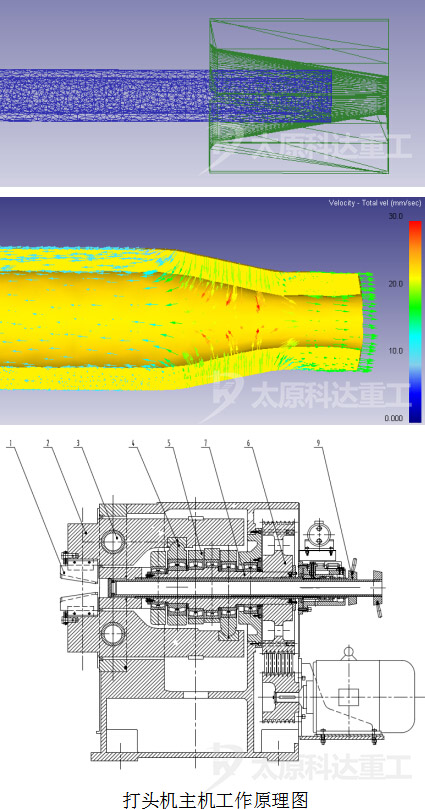Click the callout number 4 label
Viewport: 425px width, 810px height.
click(133, 443)
